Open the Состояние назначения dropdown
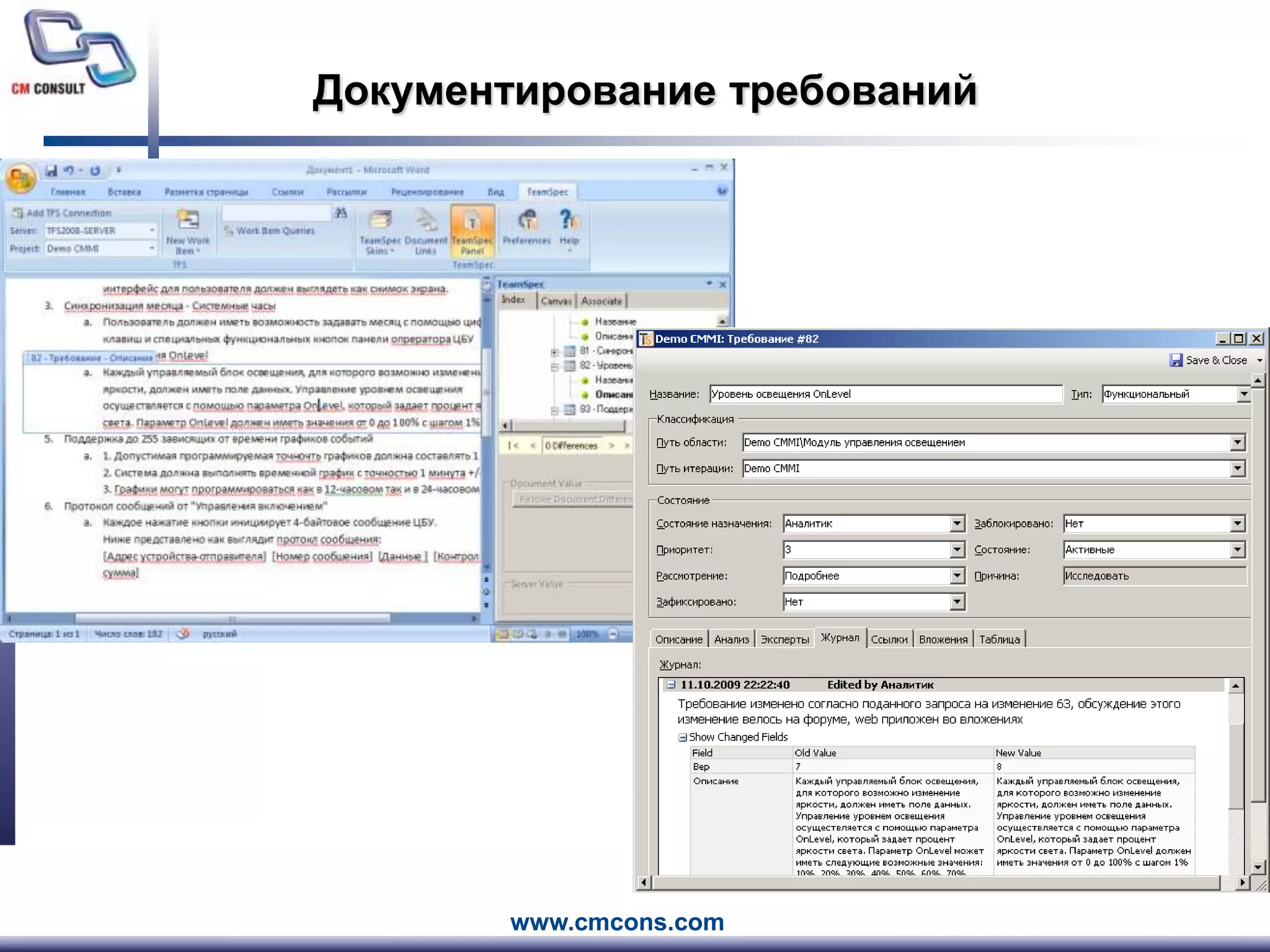Screen dimensions: 1270x952 (x=957, y=524)
